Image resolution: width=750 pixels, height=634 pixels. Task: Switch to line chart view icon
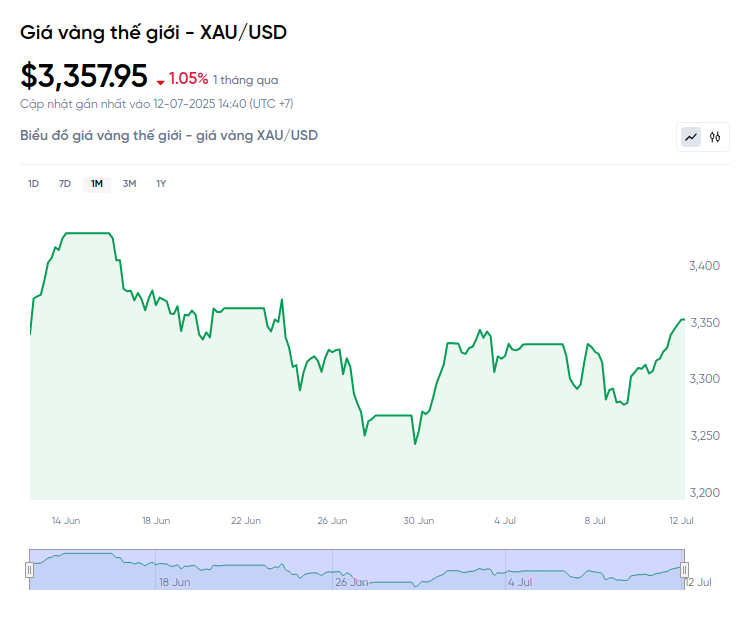pyautogui.click(x=691, y=137)
